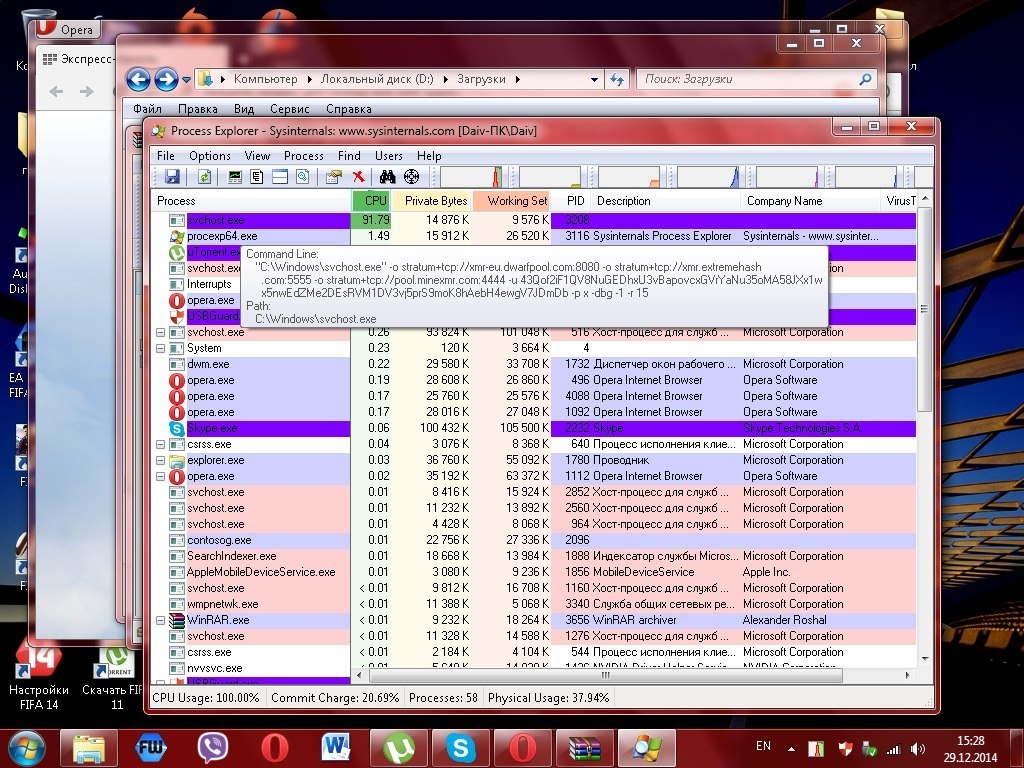Open the Options menu
1024x768 pixels.
coord(210,156)
